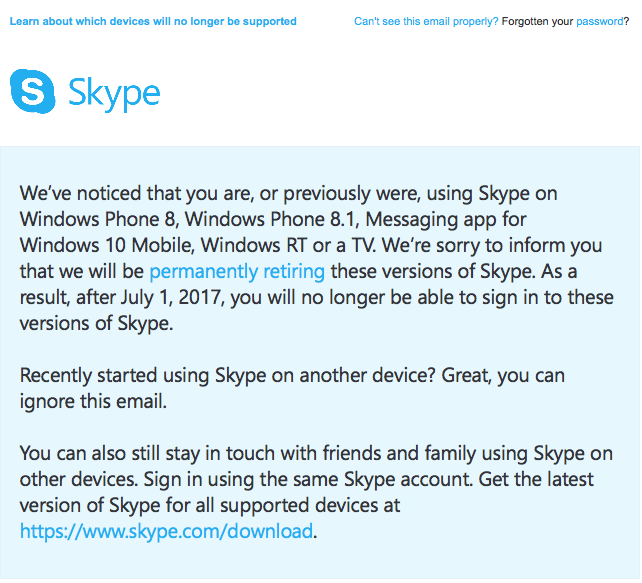Click the Skype S bubble logo icon
Image resolution: width=642 pixels, height=583 pixels.
point(32,91)
